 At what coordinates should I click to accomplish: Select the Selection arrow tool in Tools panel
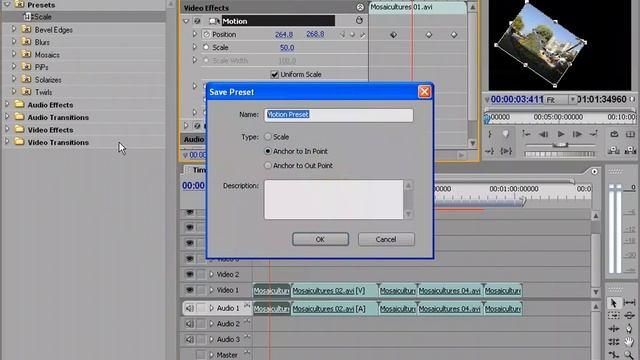[613, 303]
